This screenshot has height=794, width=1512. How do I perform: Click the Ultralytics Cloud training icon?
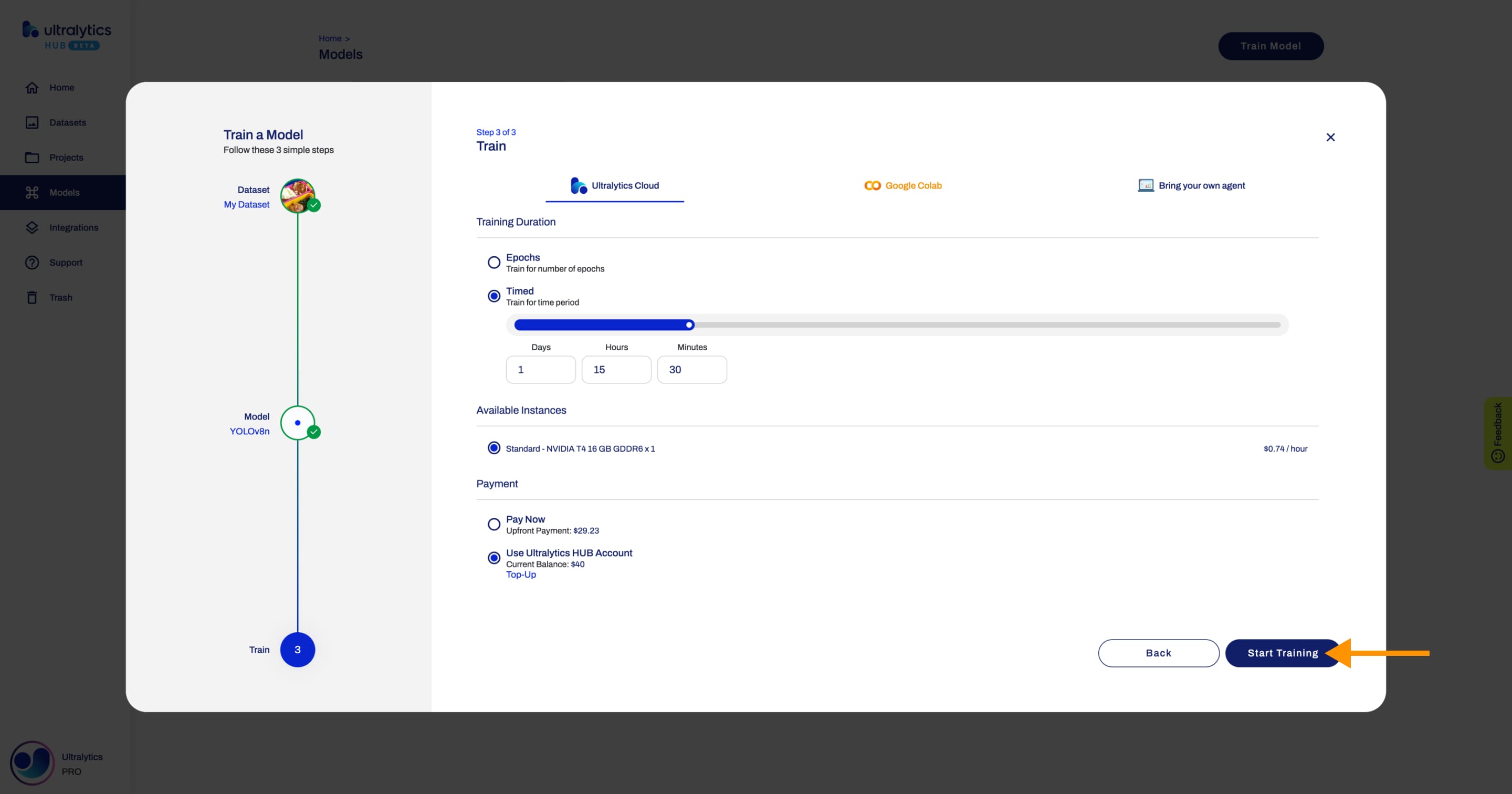pos(577,185)
